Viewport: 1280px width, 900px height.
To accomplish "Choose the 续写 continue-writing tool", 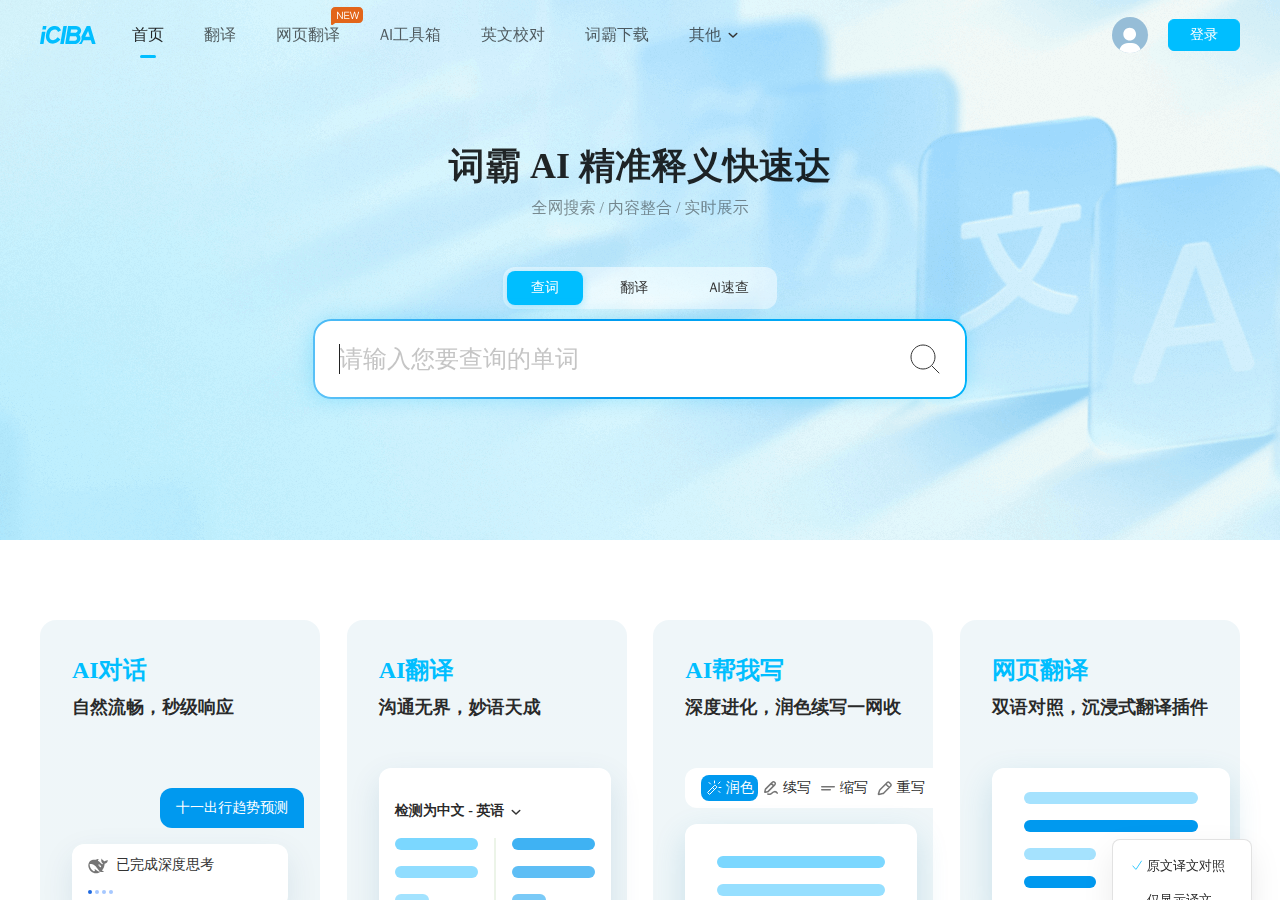I will pos(787,788).
